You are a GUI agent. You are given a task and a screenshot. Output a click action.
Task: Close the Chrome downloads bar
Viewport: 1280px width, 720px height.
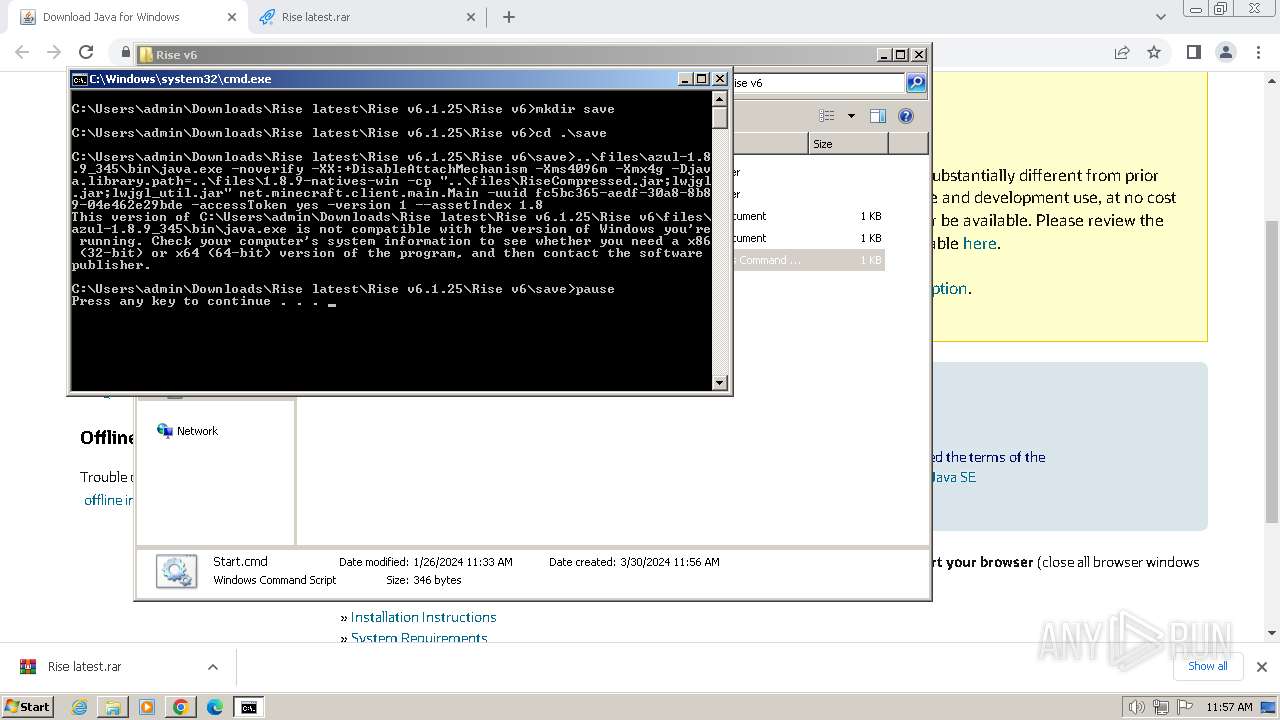[1261, 667]
